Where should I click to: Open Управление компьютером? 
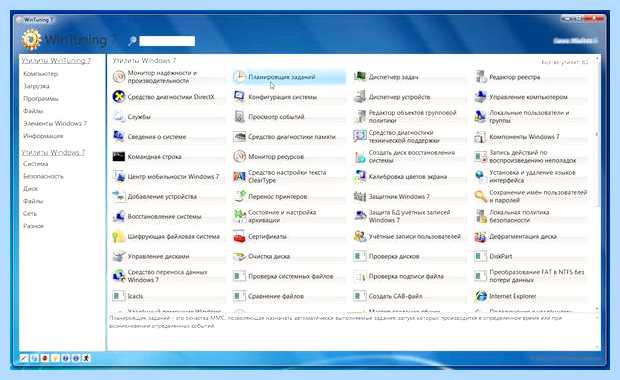[530, 97]
